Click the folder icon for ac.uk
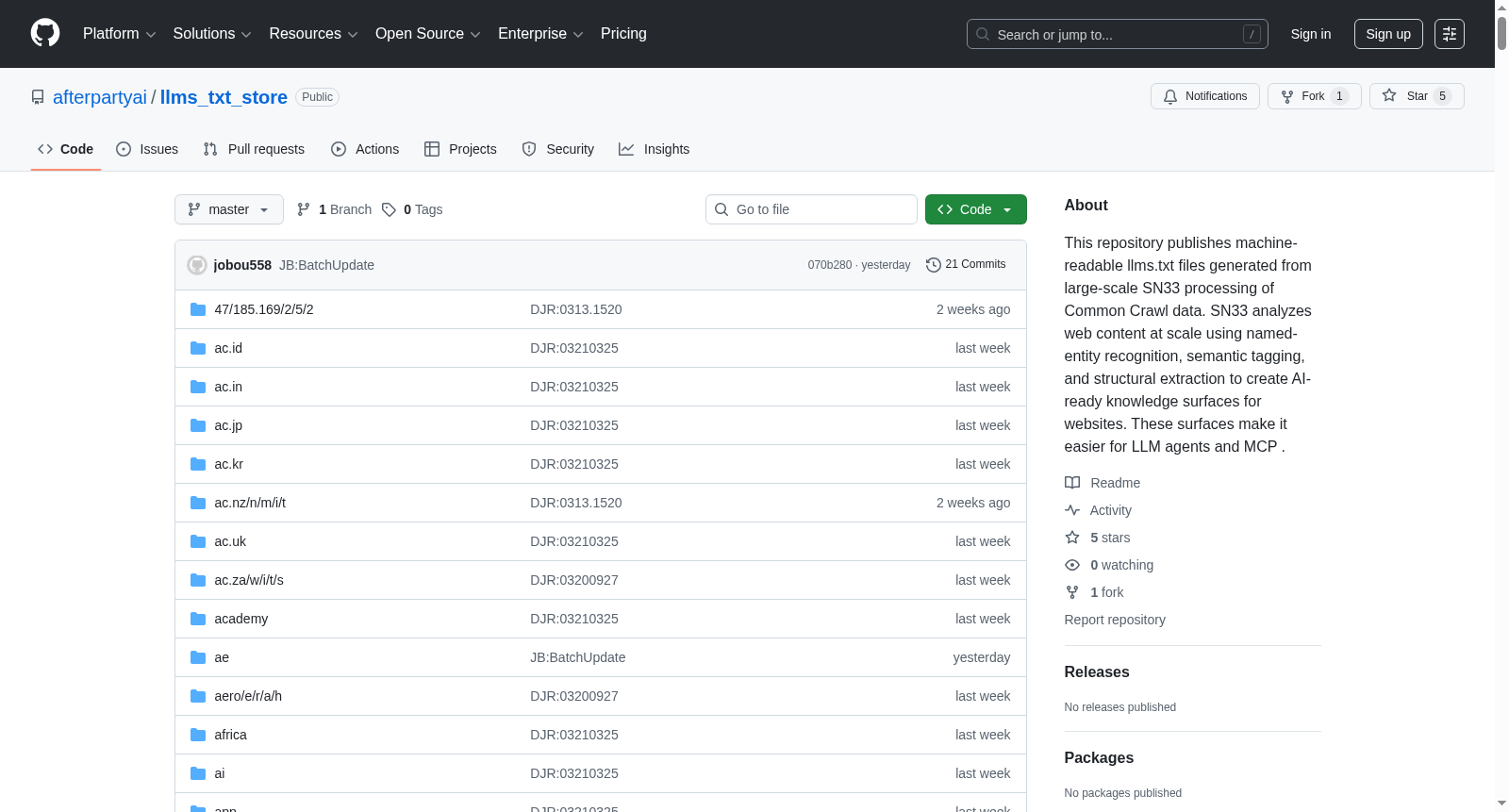 [198, 541]
